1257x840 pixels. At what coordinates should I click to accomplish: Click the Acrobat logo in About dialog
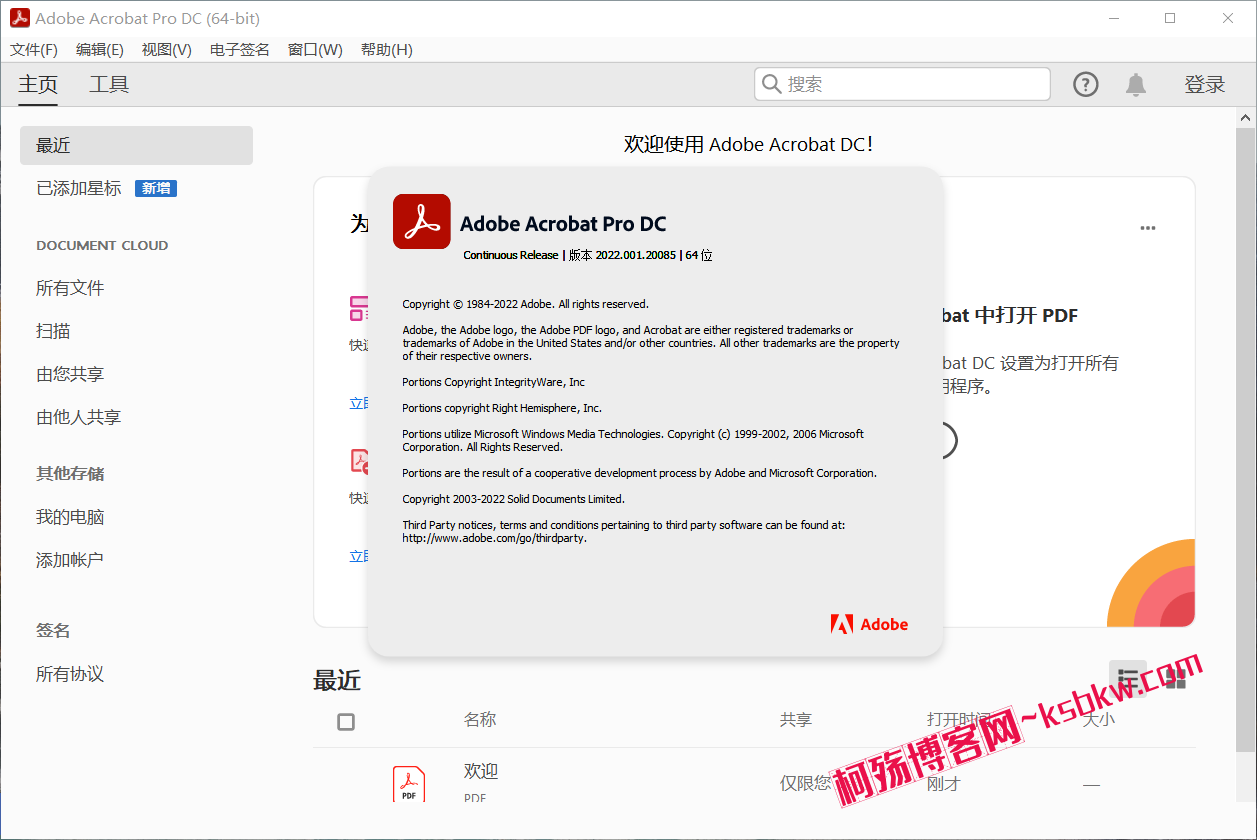pyautogui.click(x=421, y=221)
